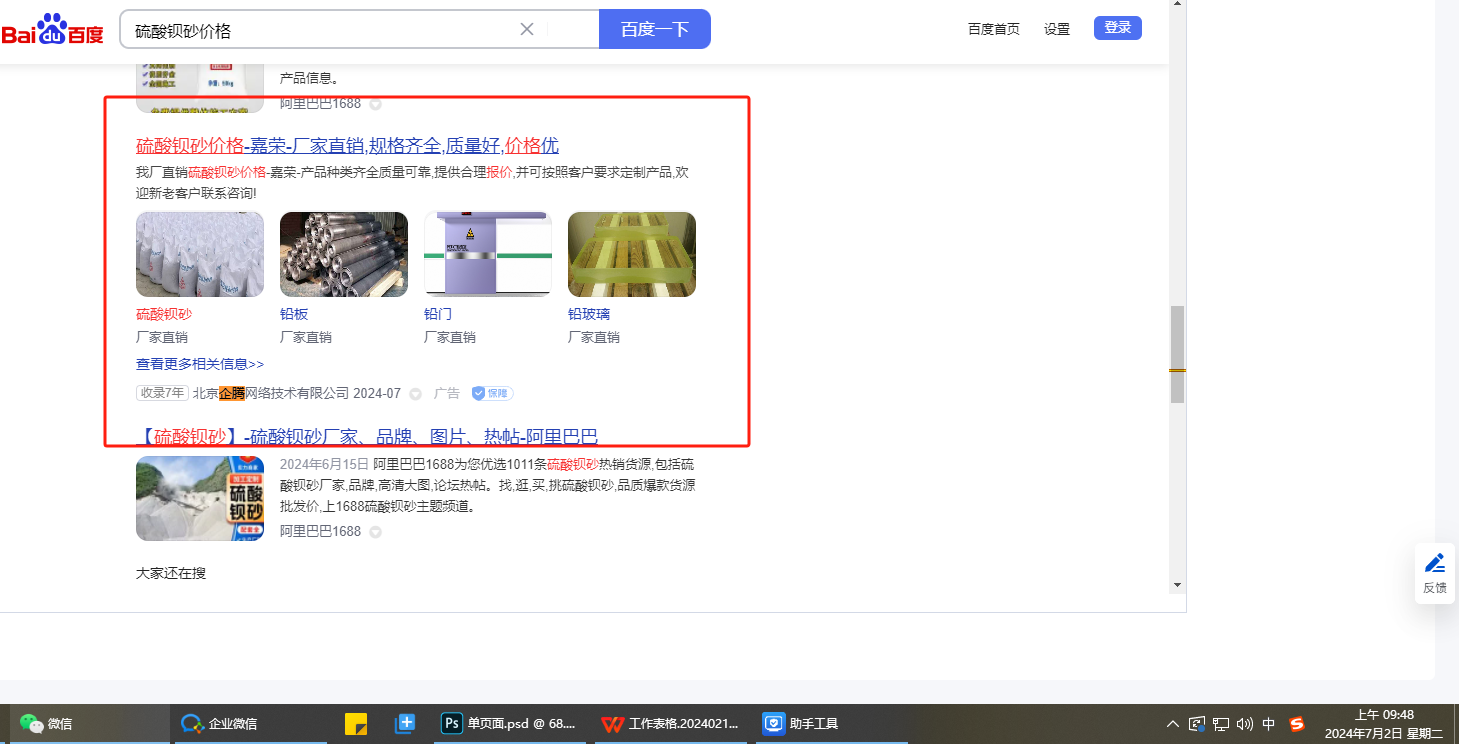Viewport: 1459px width, 744px height.
Task: Click 查看更多相关信息>> link
Action: click(x=200, y=364)
